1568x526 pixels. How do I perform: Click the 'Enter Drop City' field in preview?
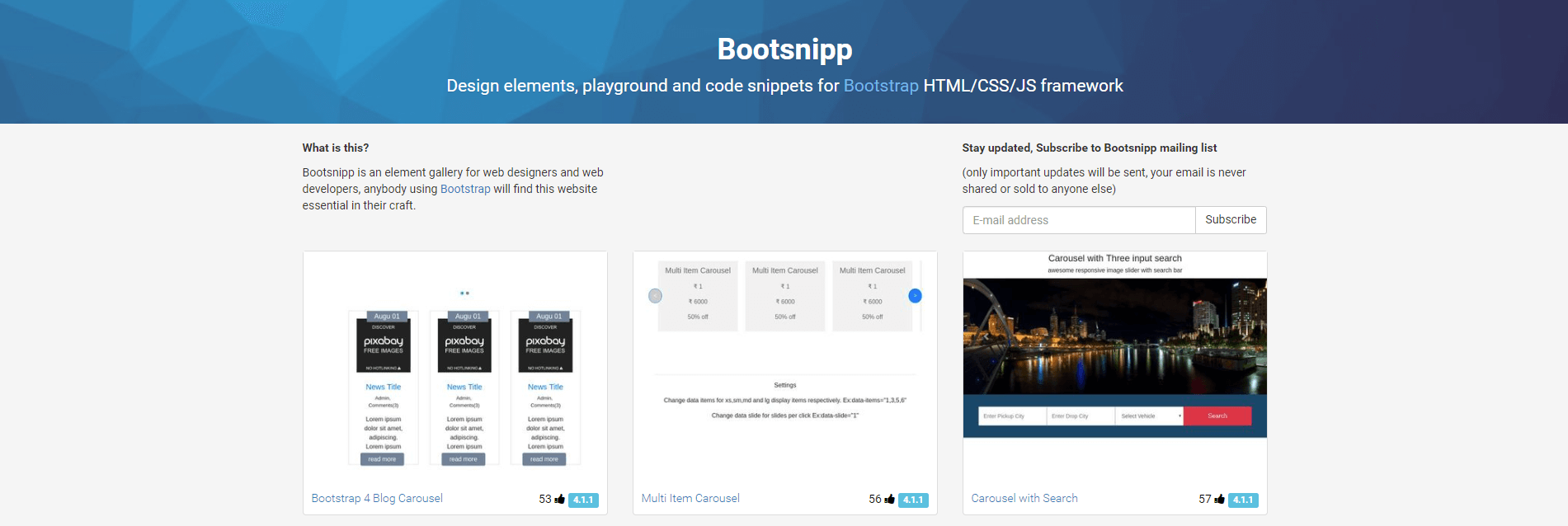click(1081, 416)
